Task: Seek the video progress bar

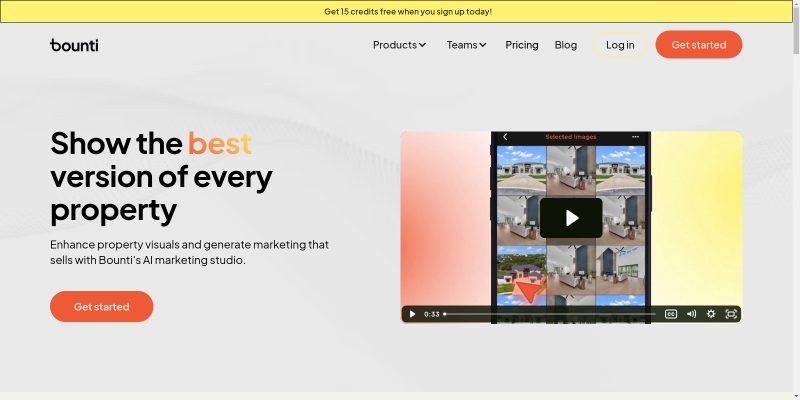Action: tap(550, 314)
